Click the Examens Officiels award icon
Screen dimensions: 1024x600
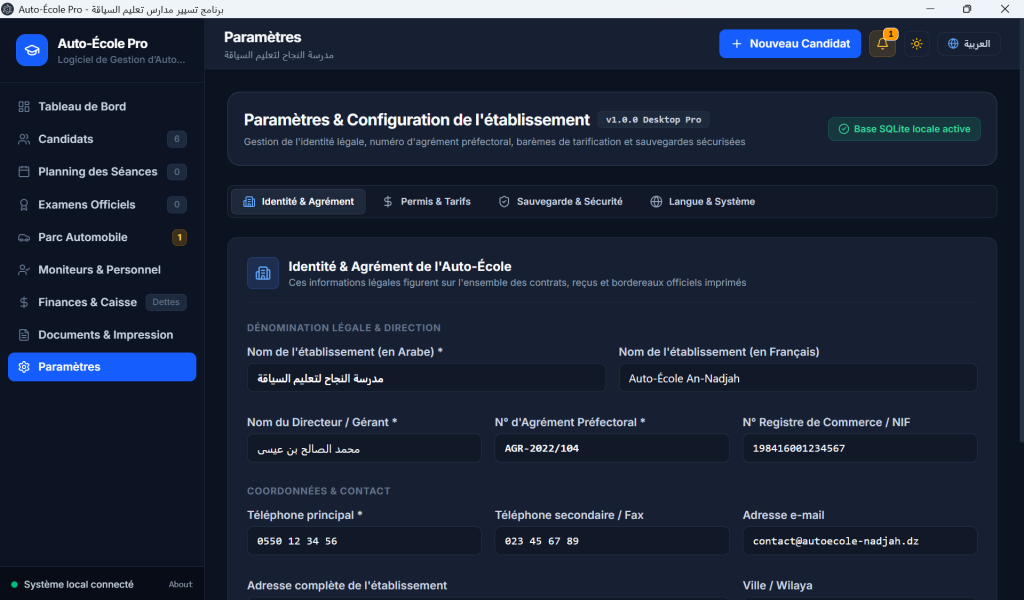coord(24,204)
